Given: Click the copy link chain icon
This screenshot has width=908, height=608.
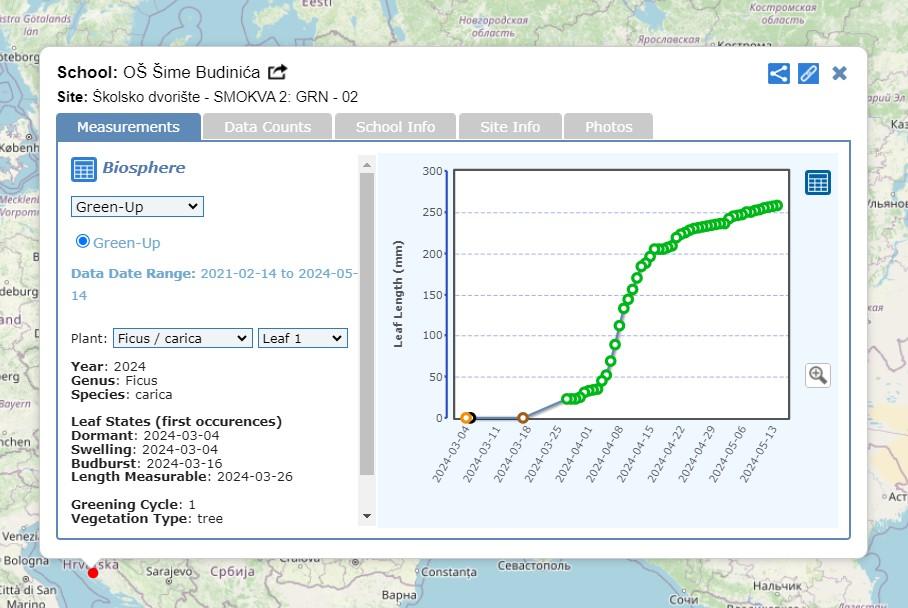Looking at the screenshot, I should [x=808, y=73].
